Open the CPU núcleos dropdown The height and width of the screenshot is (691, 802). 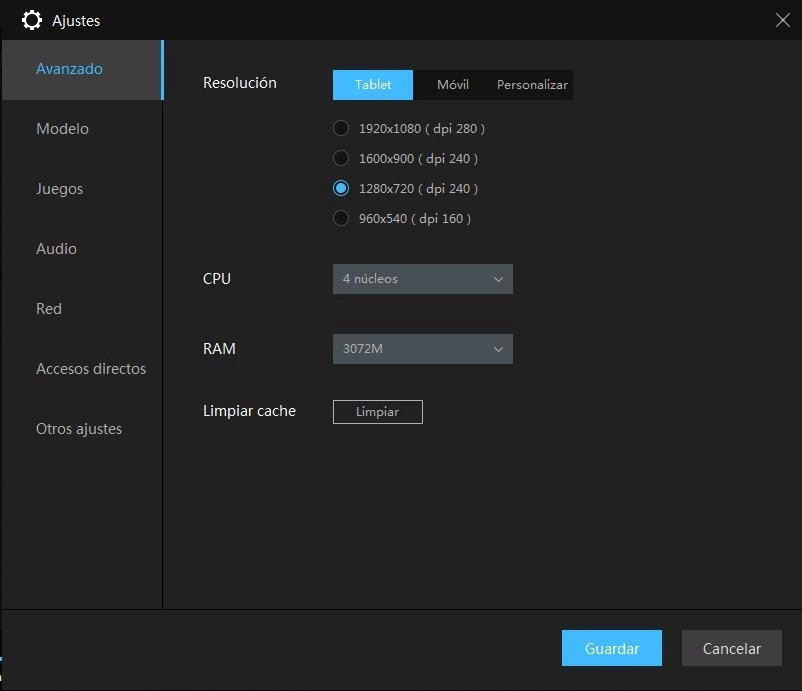tap(422, 279)
